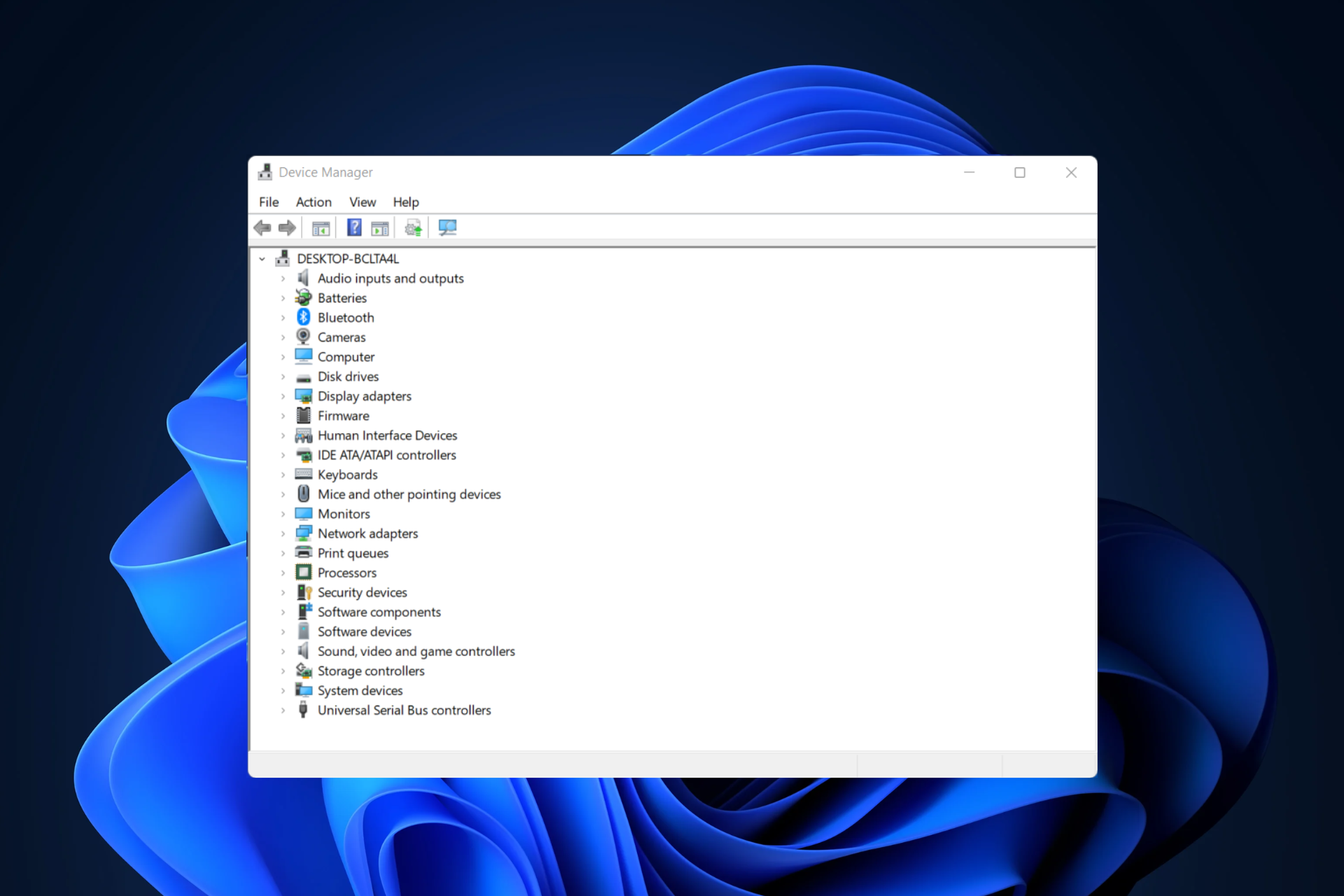Expand Universal Serial Bus controllers
1344x896 pixels.
(283, 710)
